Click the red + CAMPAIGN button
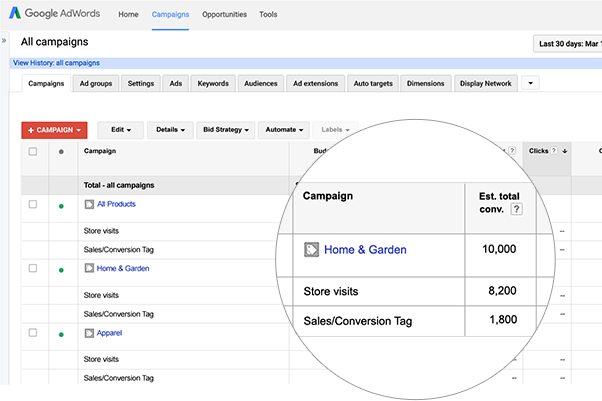This screenshot has height=401, width=602. [x=54, y=130]
